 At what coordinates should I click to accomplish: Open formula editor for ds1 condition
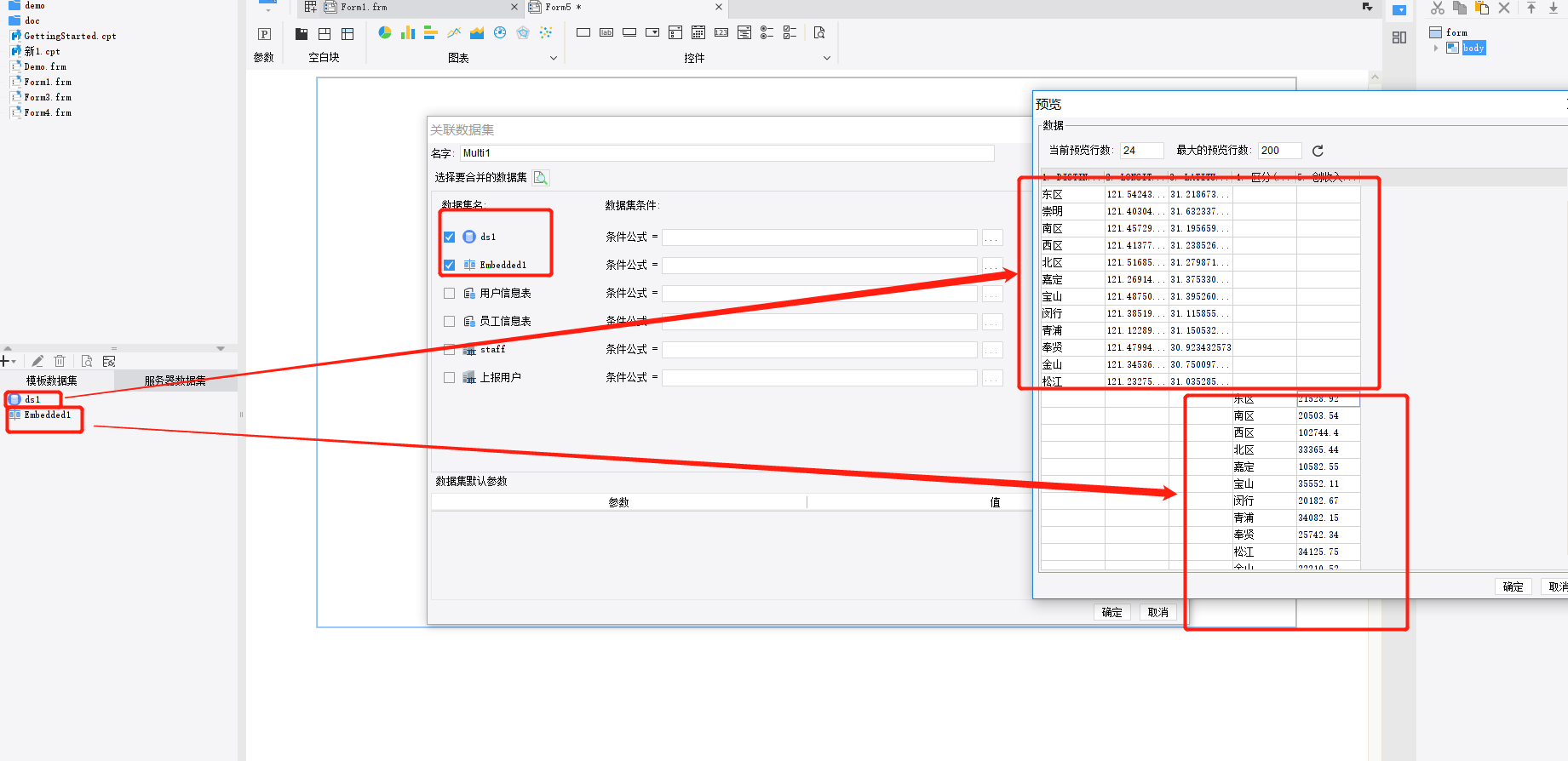pyautogui.click(x=992, y=237)
